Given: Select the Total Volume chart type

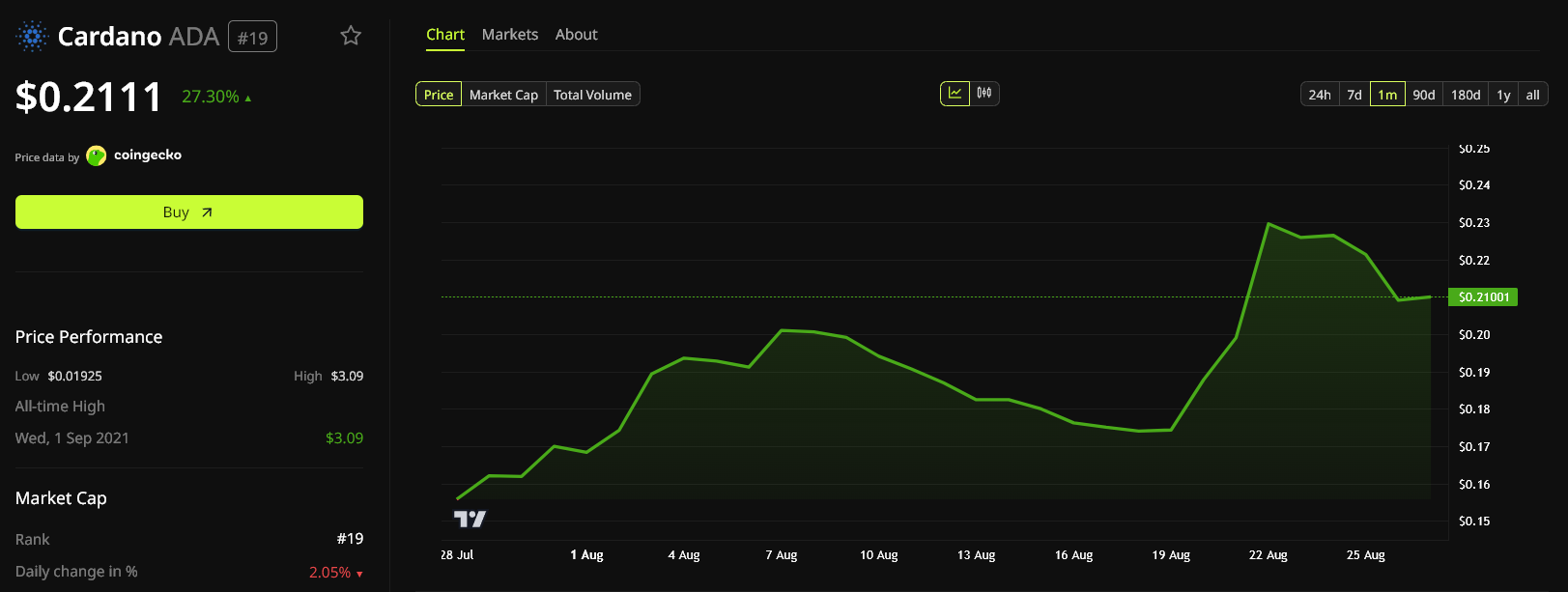Looking at the screenshot, I should [x=592, y=95].
